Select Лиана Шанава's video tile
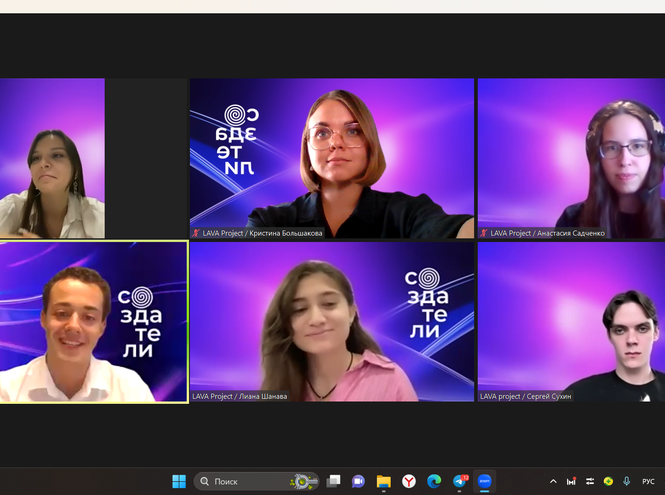 [331, 321]
